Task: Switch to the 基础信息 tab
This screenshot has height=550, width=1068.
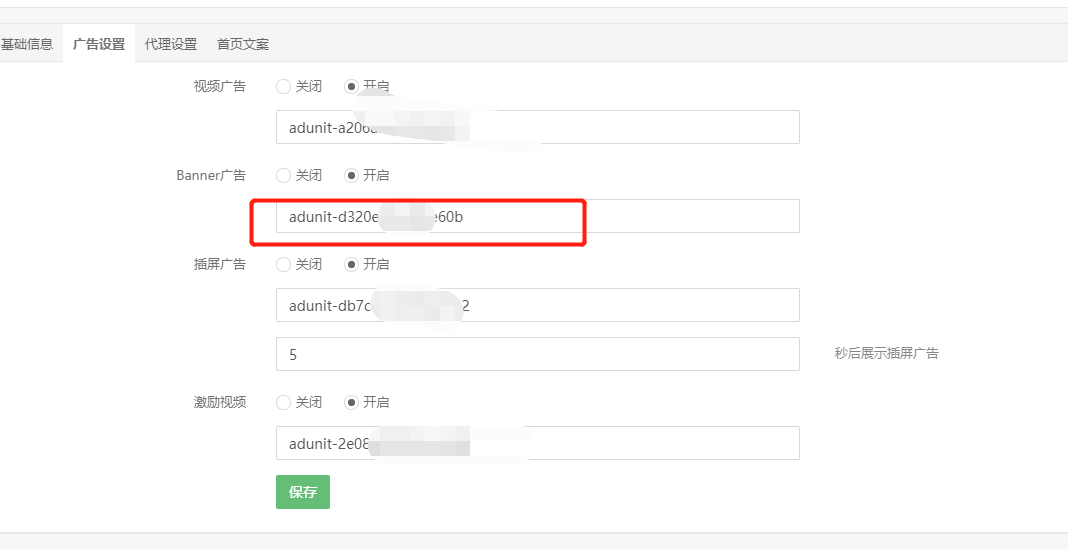Action: (27, 44)
